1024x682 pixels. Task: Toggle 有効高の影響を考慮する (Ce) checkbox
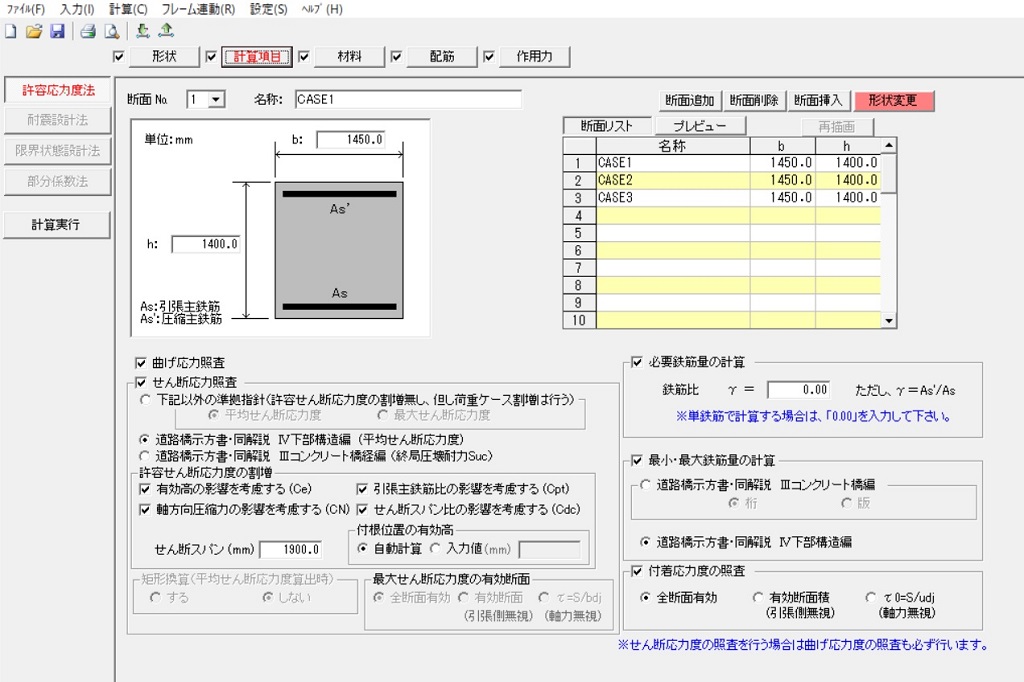pos(145,489)
